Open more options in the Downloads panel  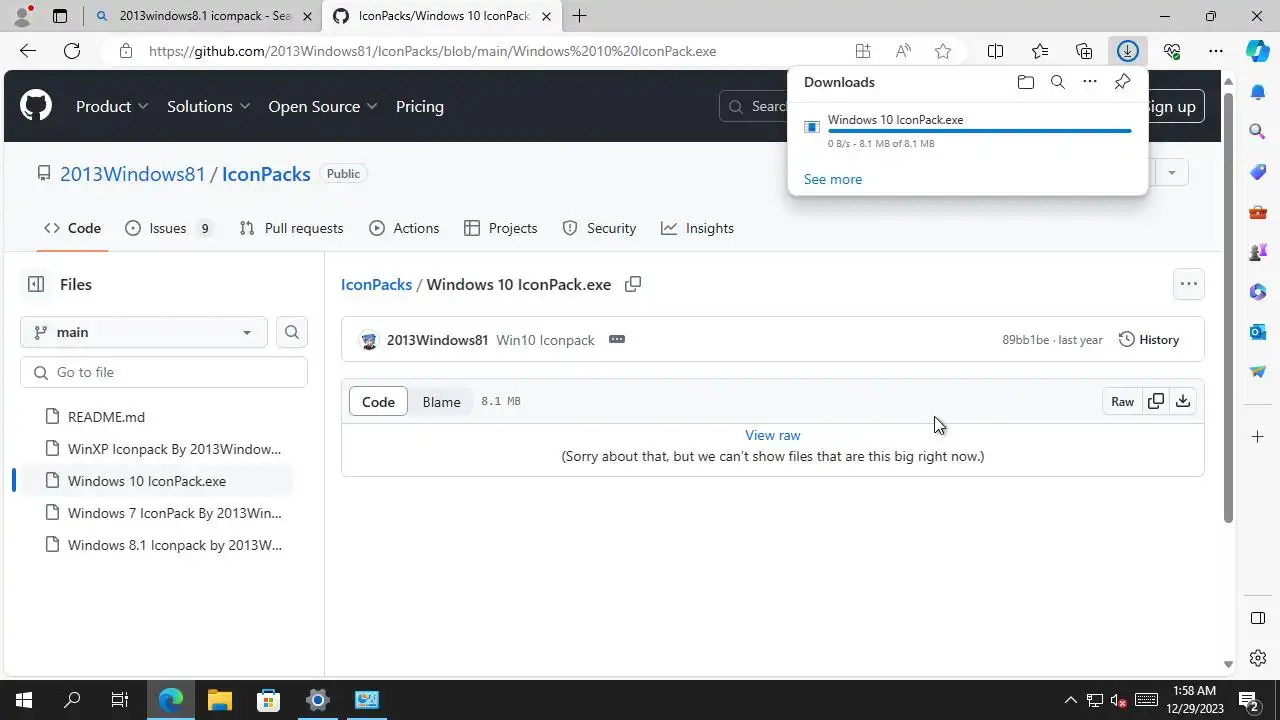(1090, 82)
